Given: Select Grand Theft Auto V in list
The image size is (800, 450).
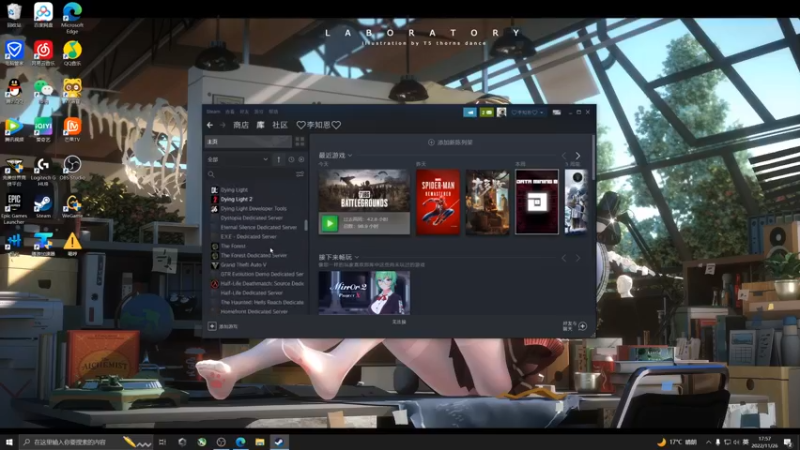Looking at the screenshot, I should click(243, 265).
